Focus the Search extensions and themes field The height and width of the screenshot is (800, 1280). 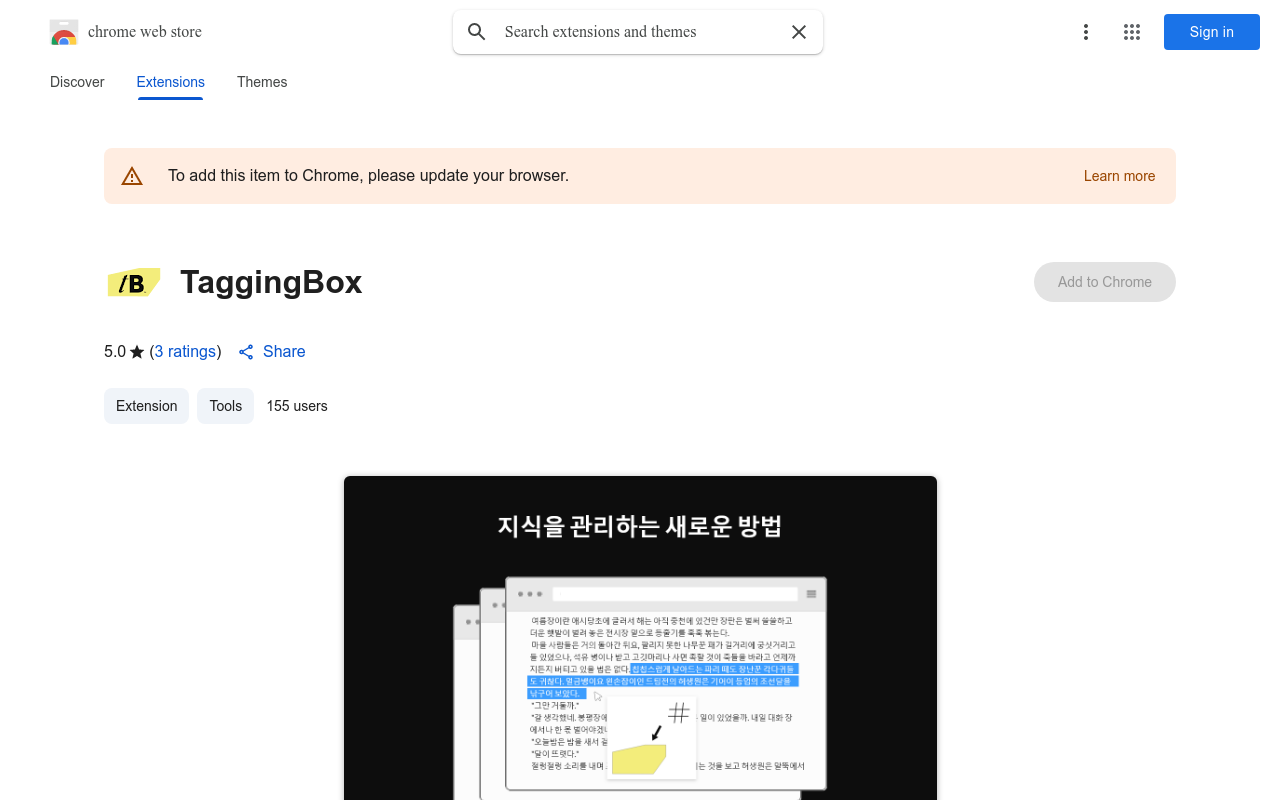tap(638, 32)
